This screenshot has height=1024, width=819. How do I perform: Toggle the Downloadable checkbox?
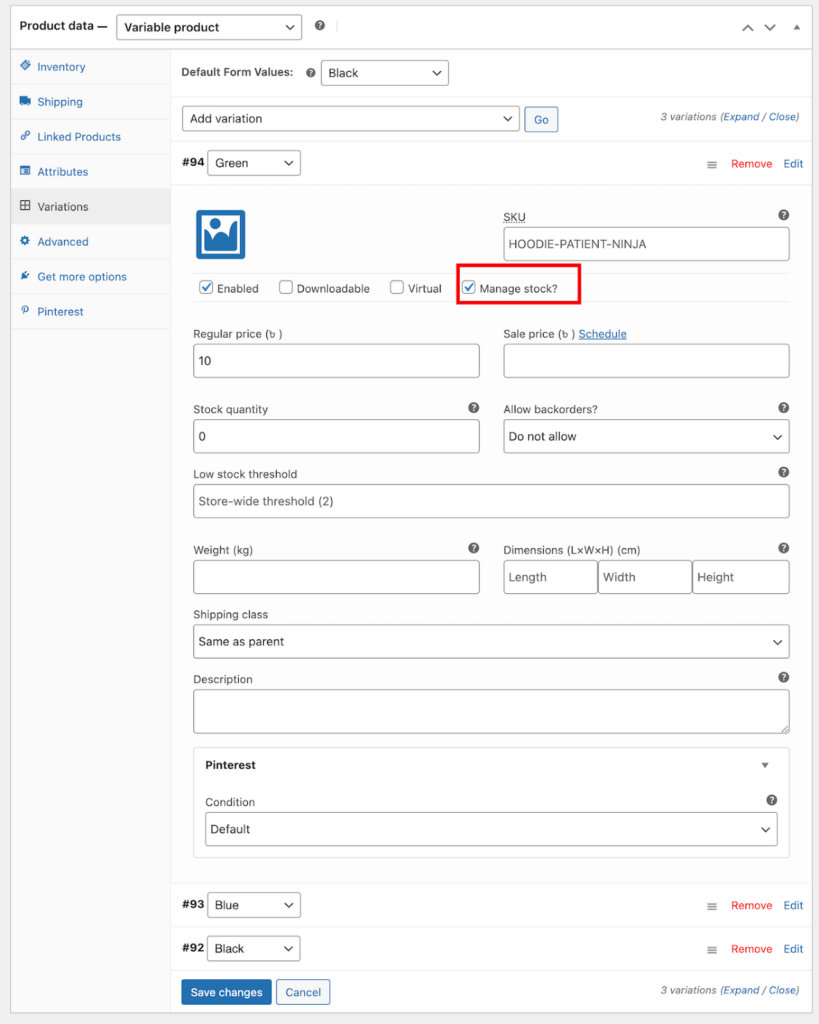pos(285,287)
